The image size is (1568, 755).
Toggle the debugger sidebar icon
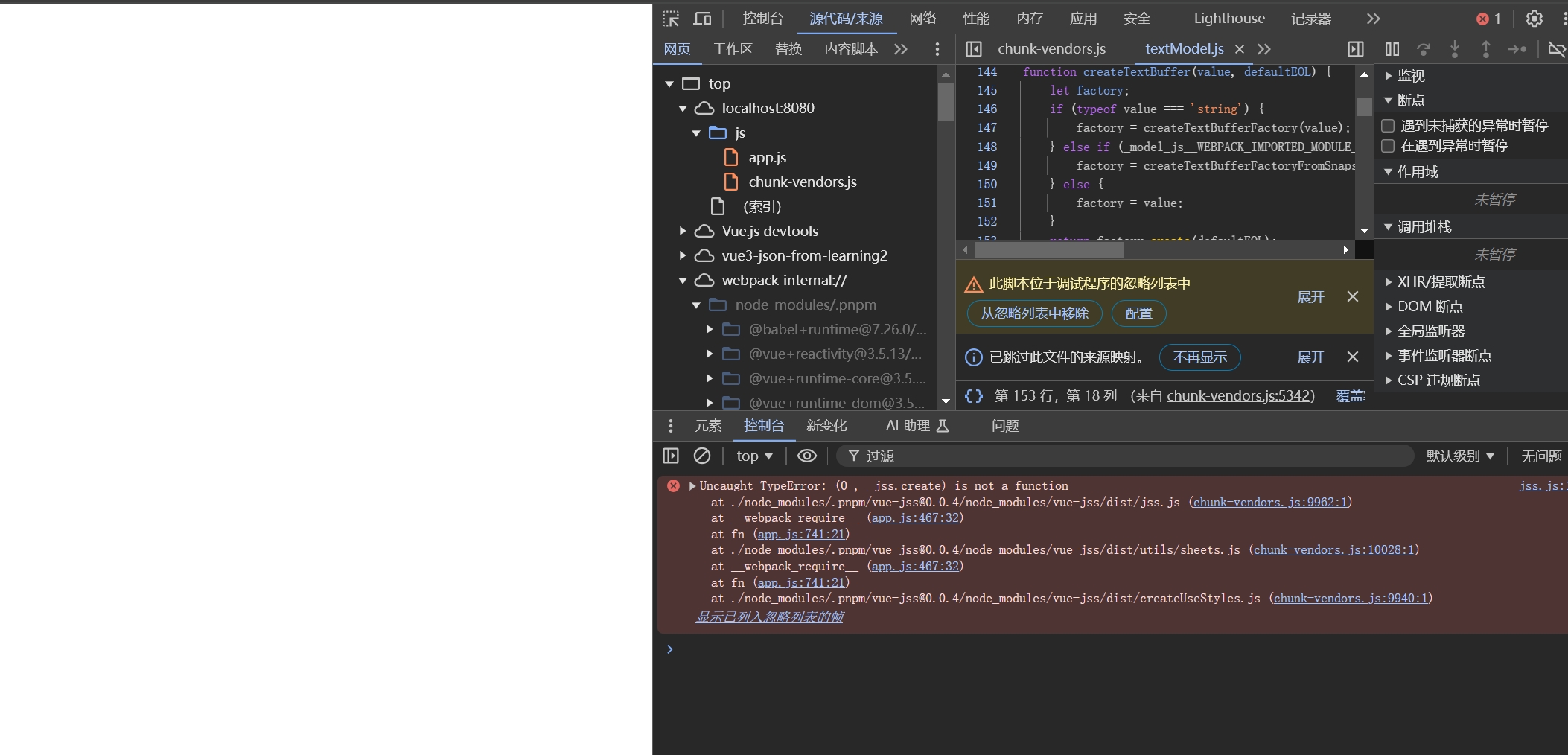pos(1356,49)
